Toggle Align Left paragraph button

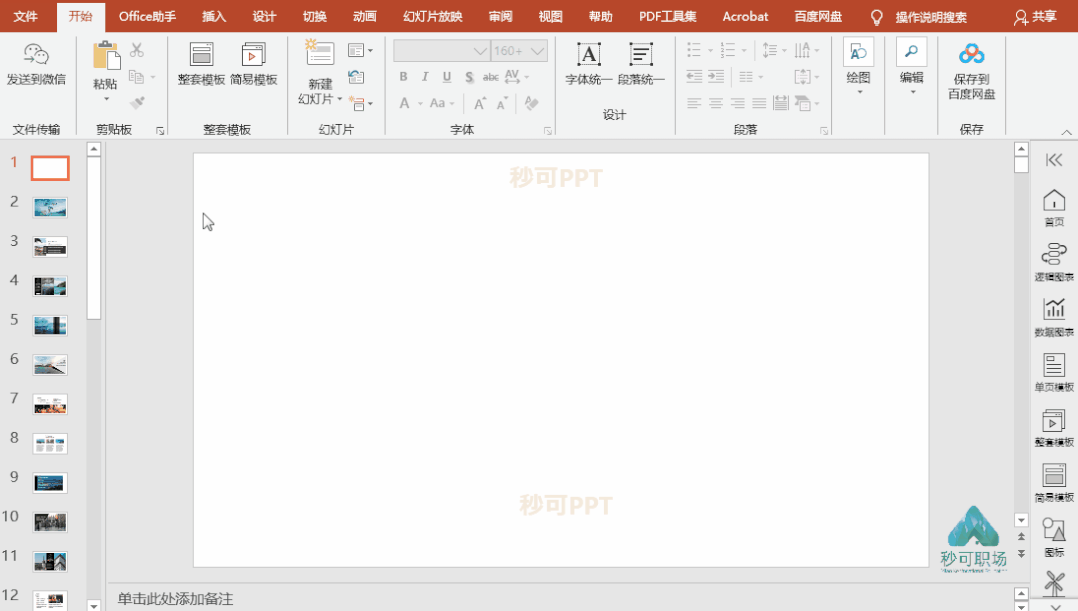pos(694,103)
